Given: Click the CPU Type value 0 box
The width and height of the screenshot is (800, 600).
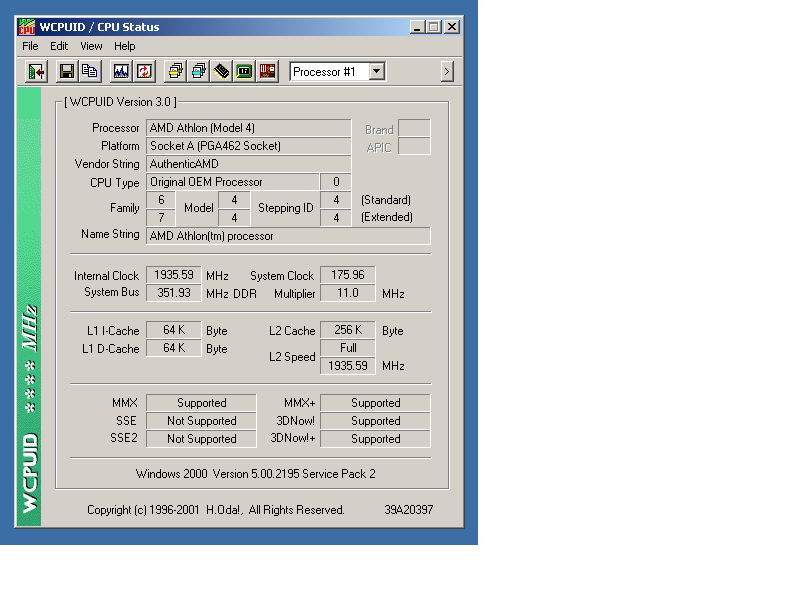Looking at the screenshot, I should [336, 182].
